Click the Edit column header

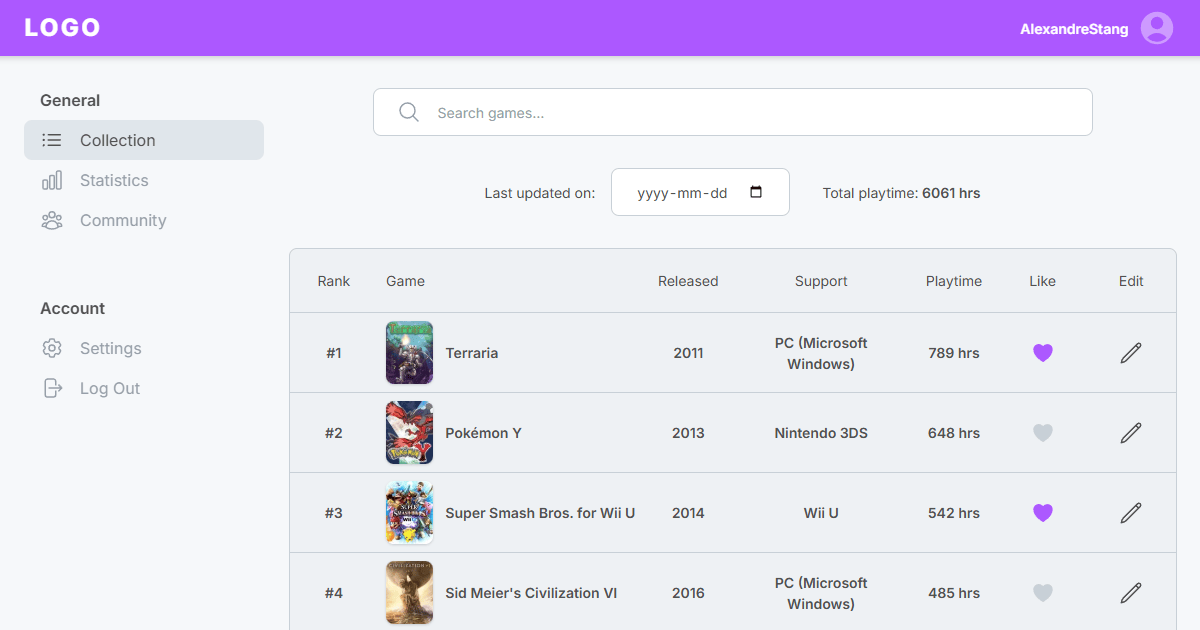coord(1131,281)
